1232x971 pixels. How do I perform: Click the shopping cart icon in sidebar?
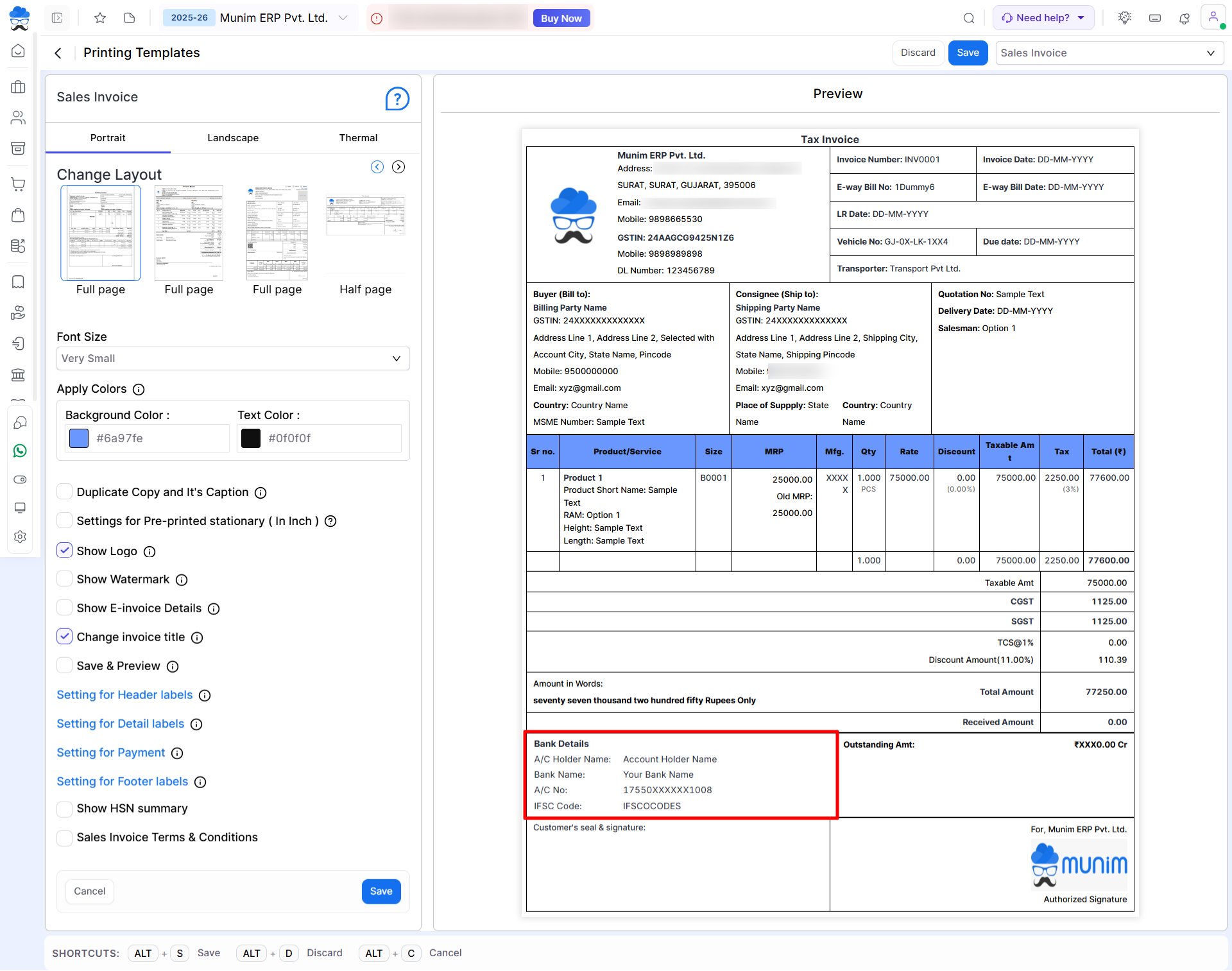(x=19, y=184)
